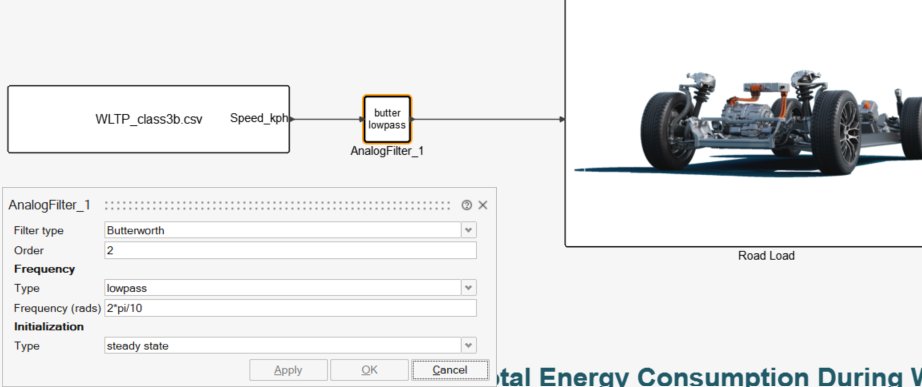Select the Butterworth filter type field
This screenshot has height=387, width=922.
point(283,230)
